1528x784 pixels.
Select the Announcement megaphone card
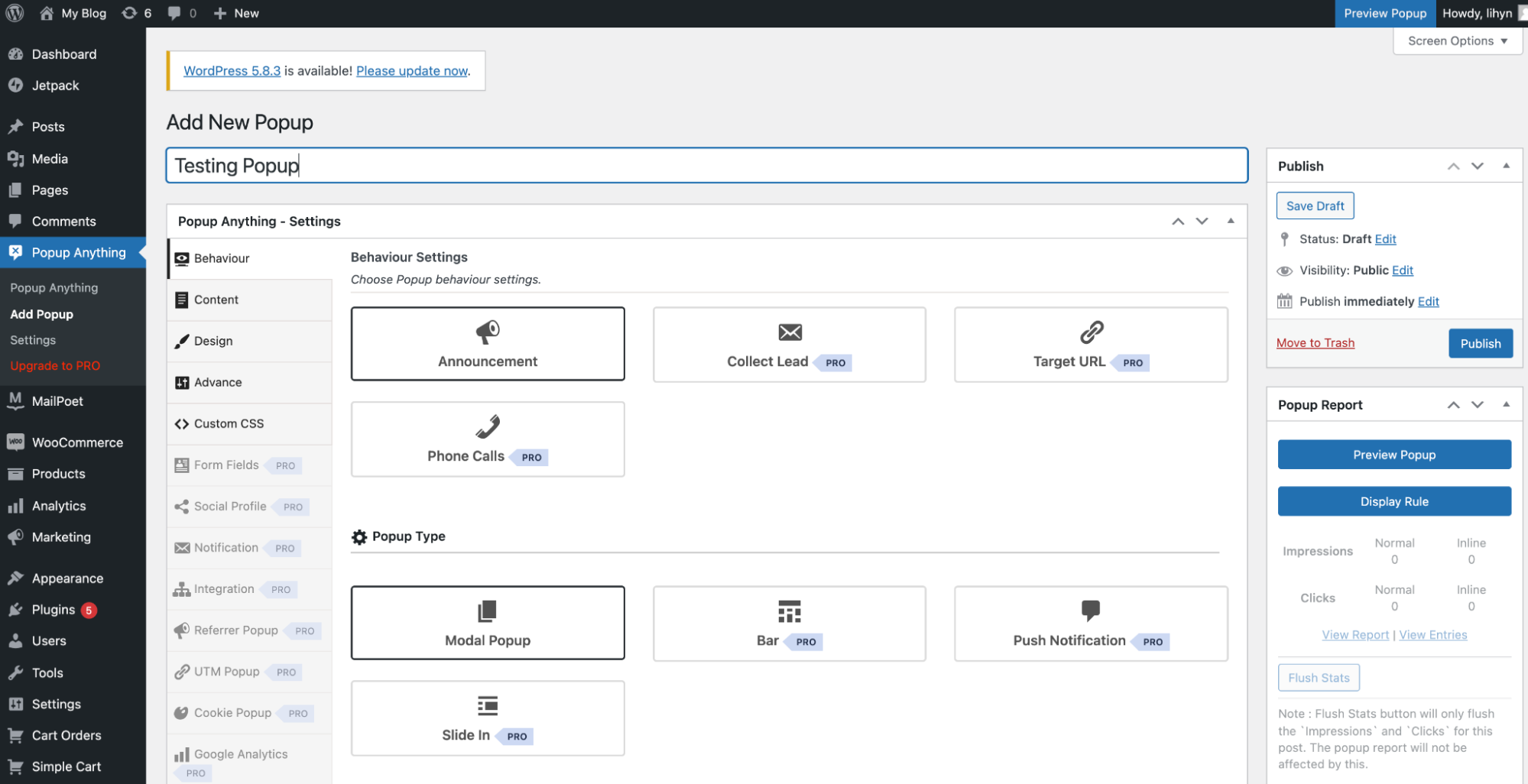[488, 344]
